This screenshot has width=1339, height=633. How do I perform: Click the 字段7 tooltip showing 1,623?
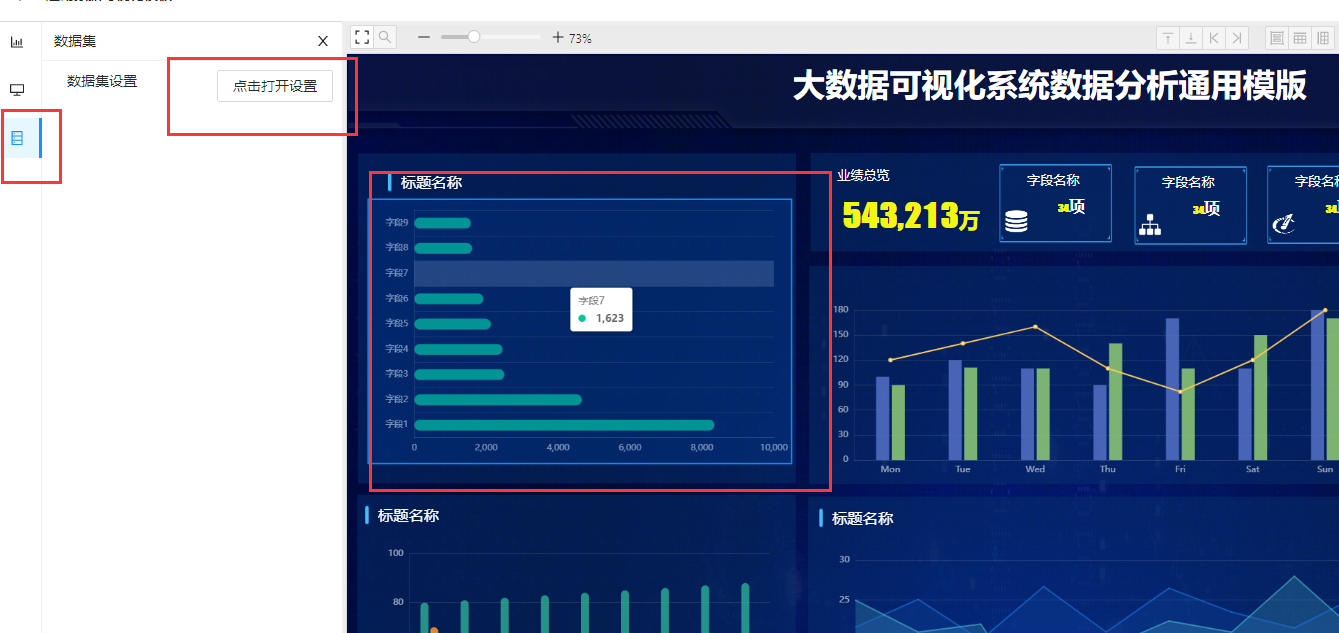pyautogui.click(x=601, y=309)
